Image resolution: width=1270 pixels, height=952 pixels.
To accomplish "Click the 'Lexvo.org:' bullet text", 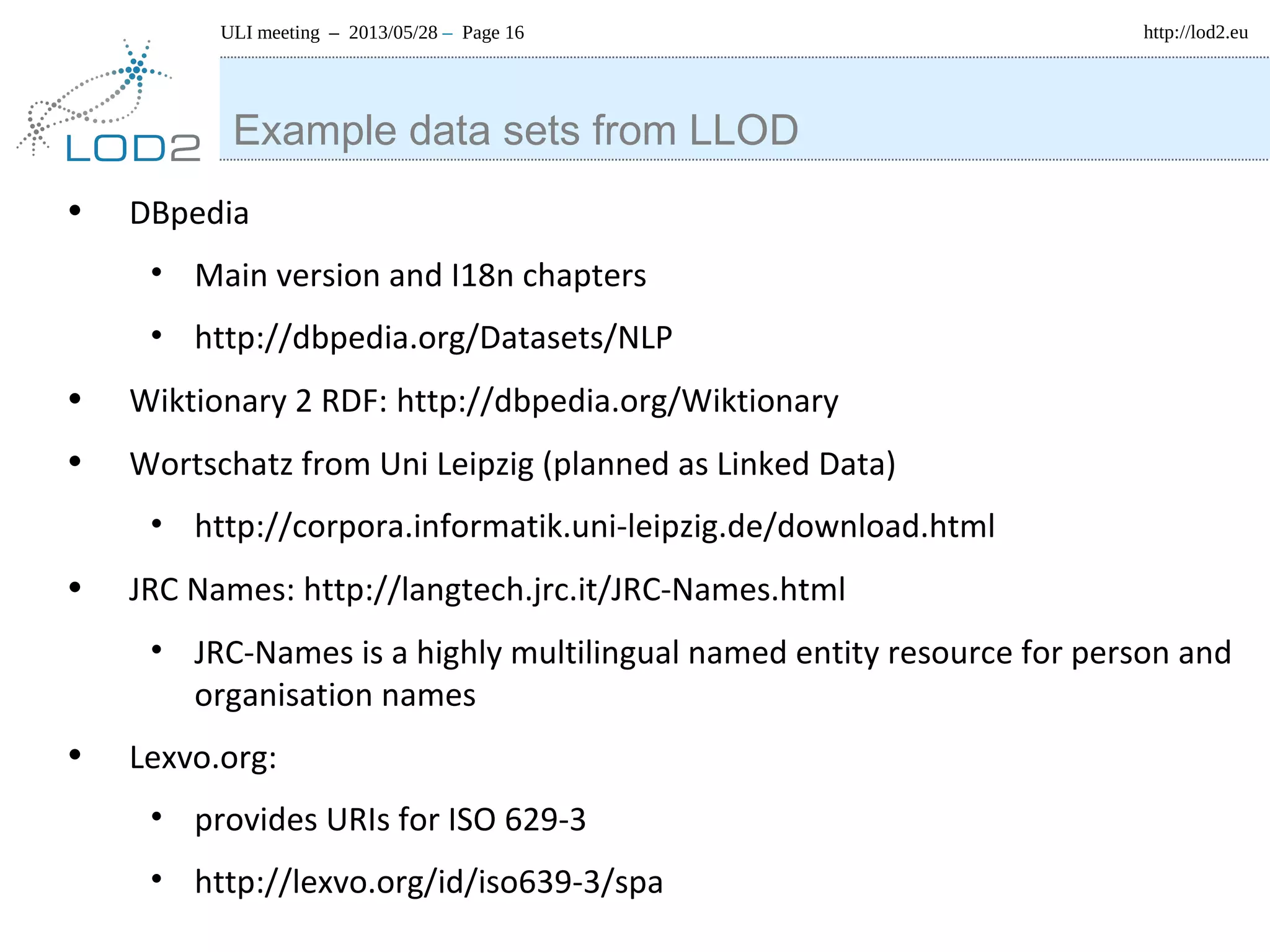I will [203, 757].
